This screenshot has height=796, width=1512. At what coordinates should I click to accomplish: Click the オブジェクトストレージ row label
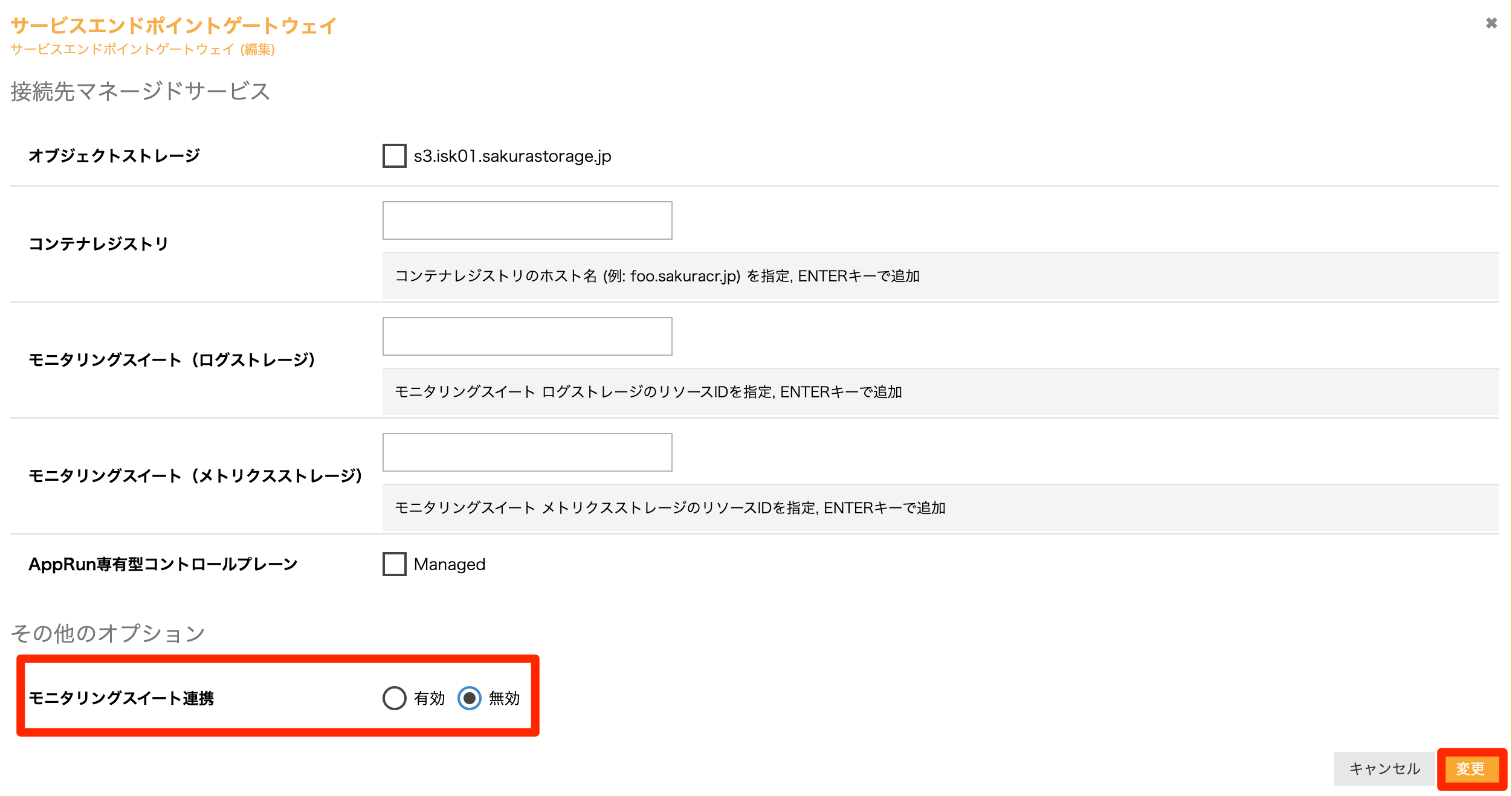tap(114, 156)
